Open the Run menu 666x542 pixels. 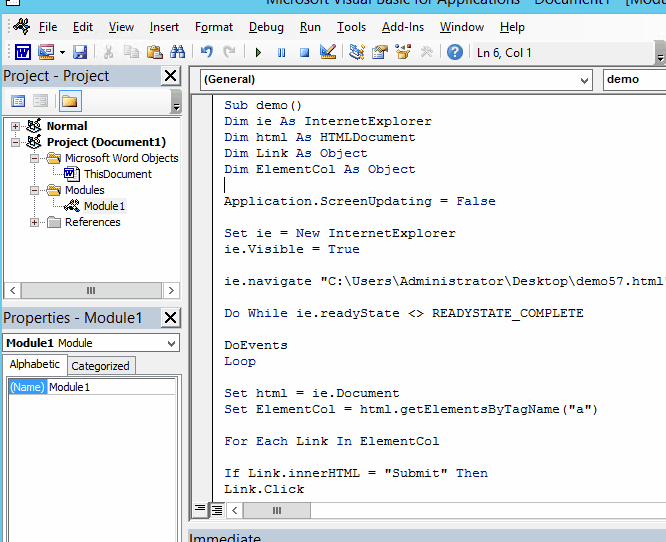[x=310, y=27]
